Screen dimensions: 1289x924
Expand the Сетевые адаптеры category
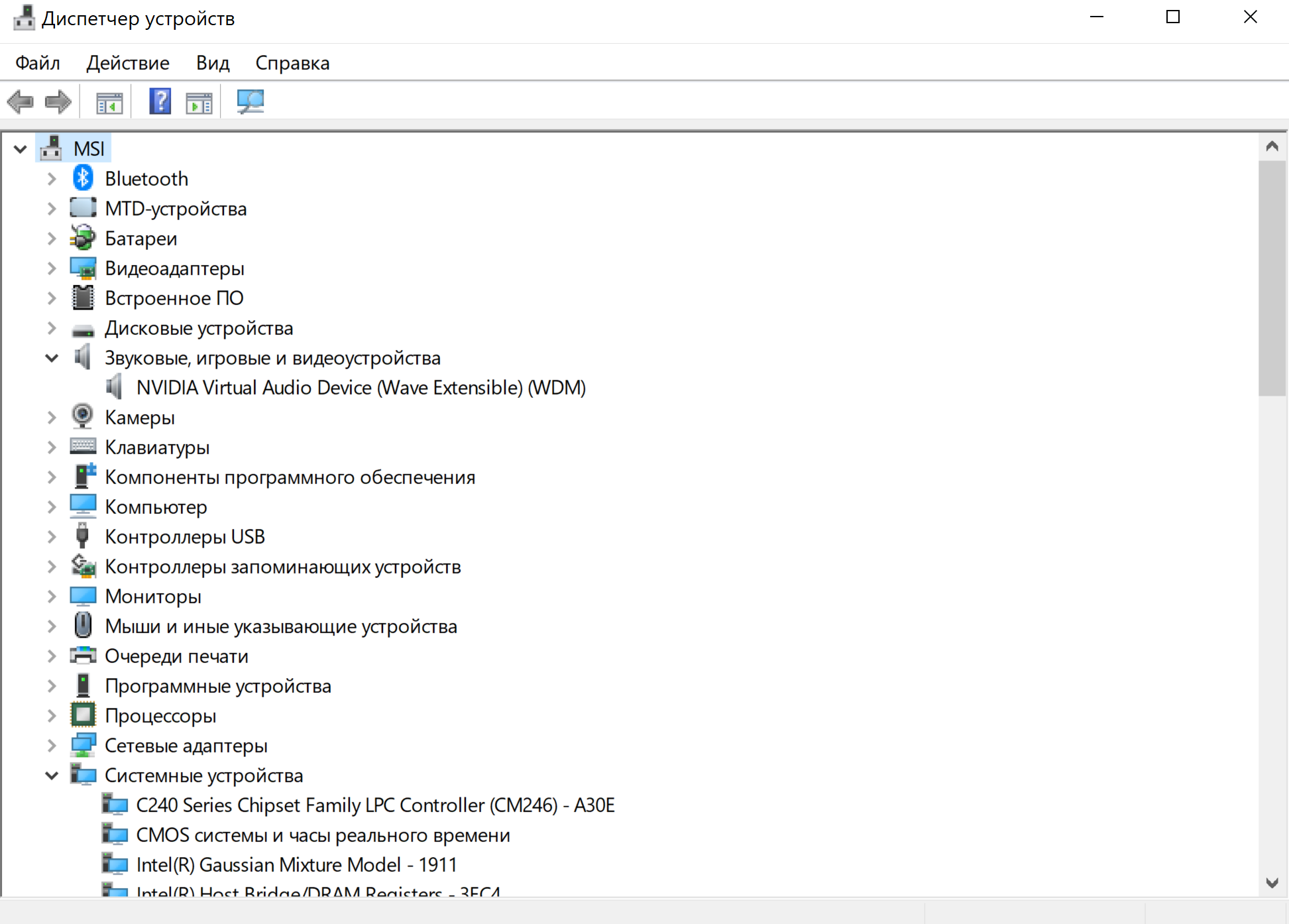coord(52,746)
